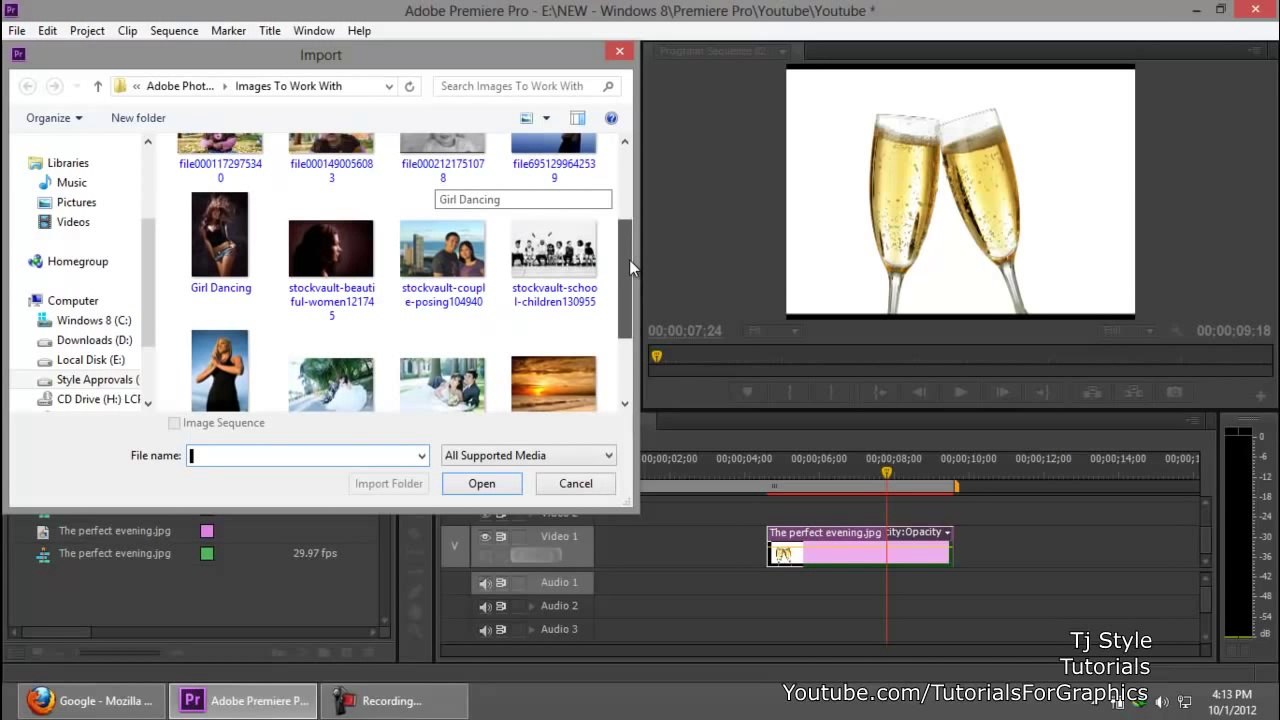Open the Clip menu
Screen dimensions: 1280x720
pos(127,31)
